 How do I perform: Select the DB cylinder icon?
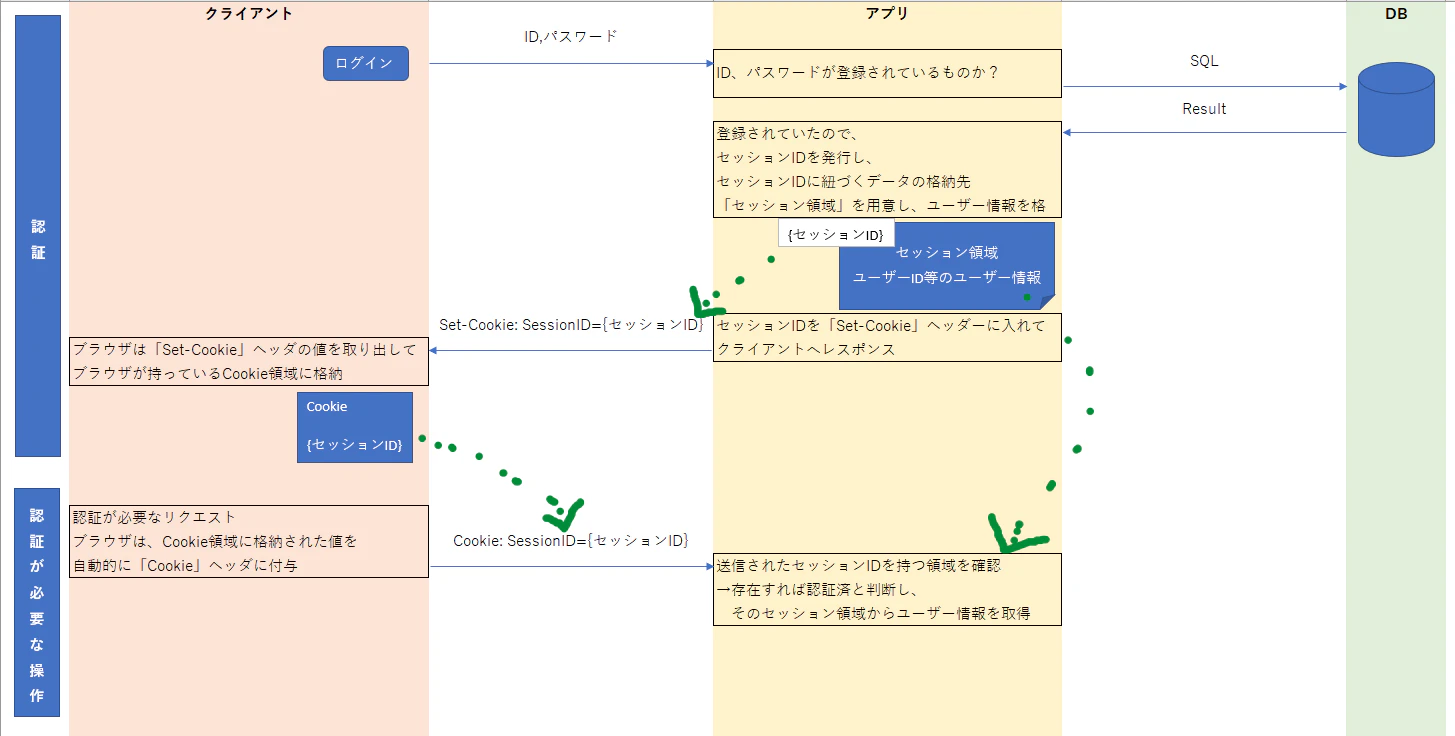pos(1395,108)
